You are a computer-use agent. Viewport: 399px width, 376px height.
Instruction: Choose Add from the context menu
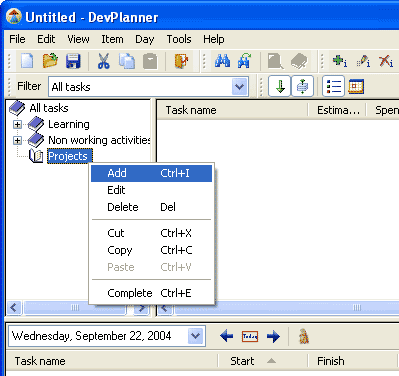(151, 173)
